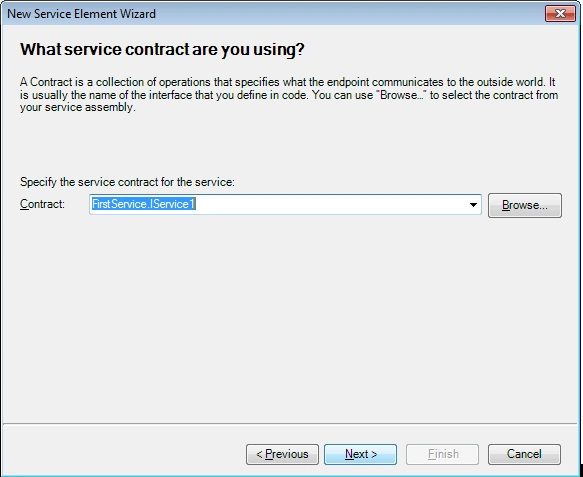Click the 'What service contract are you using?' heading
This screenshot has height=477, width=583.
(162, 49)
